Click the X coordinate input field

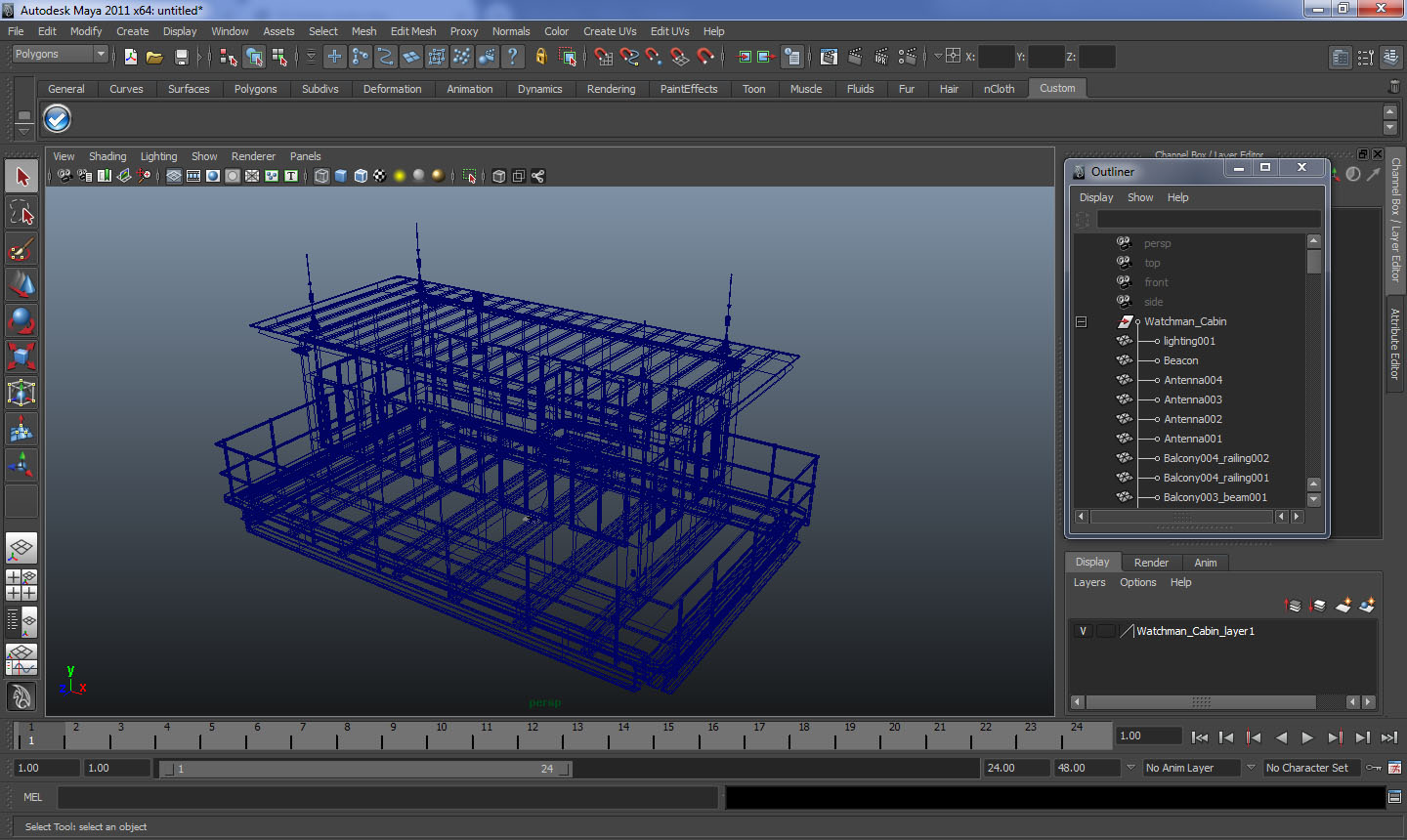pyautogui.click(x=996, y=57)
